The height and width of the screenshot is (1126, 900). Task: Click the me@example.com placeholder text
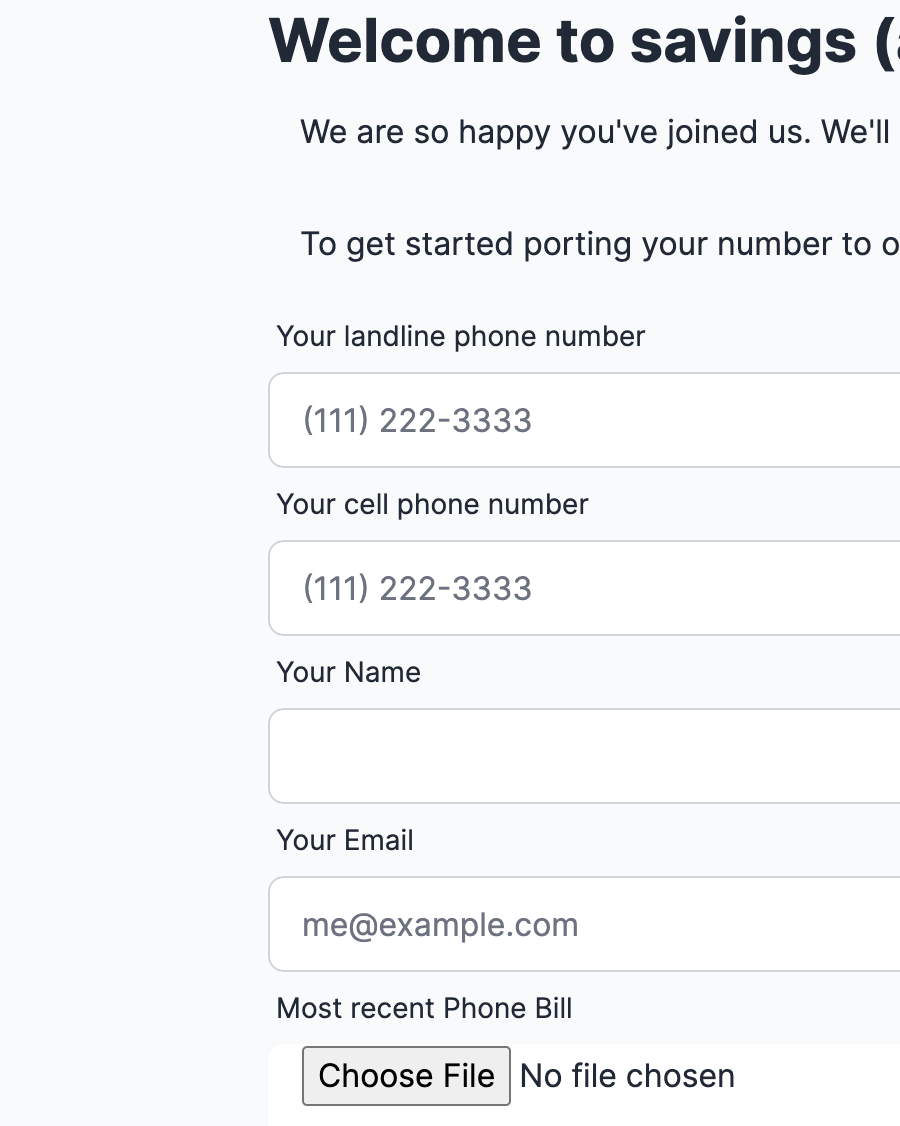point(440,925)
